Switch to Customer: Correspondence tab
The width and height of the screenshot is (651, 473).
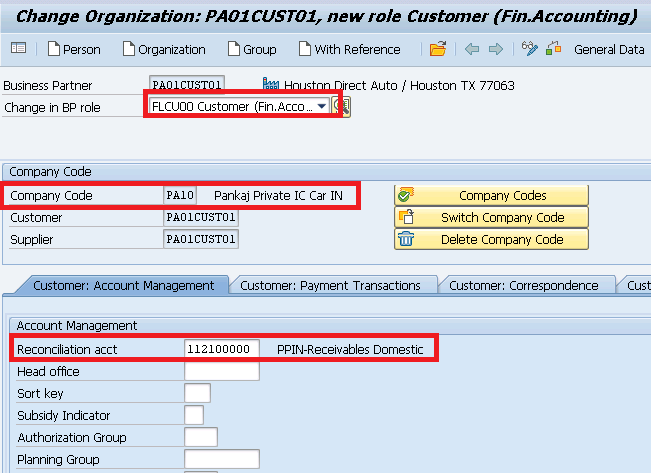click(523, 286)
